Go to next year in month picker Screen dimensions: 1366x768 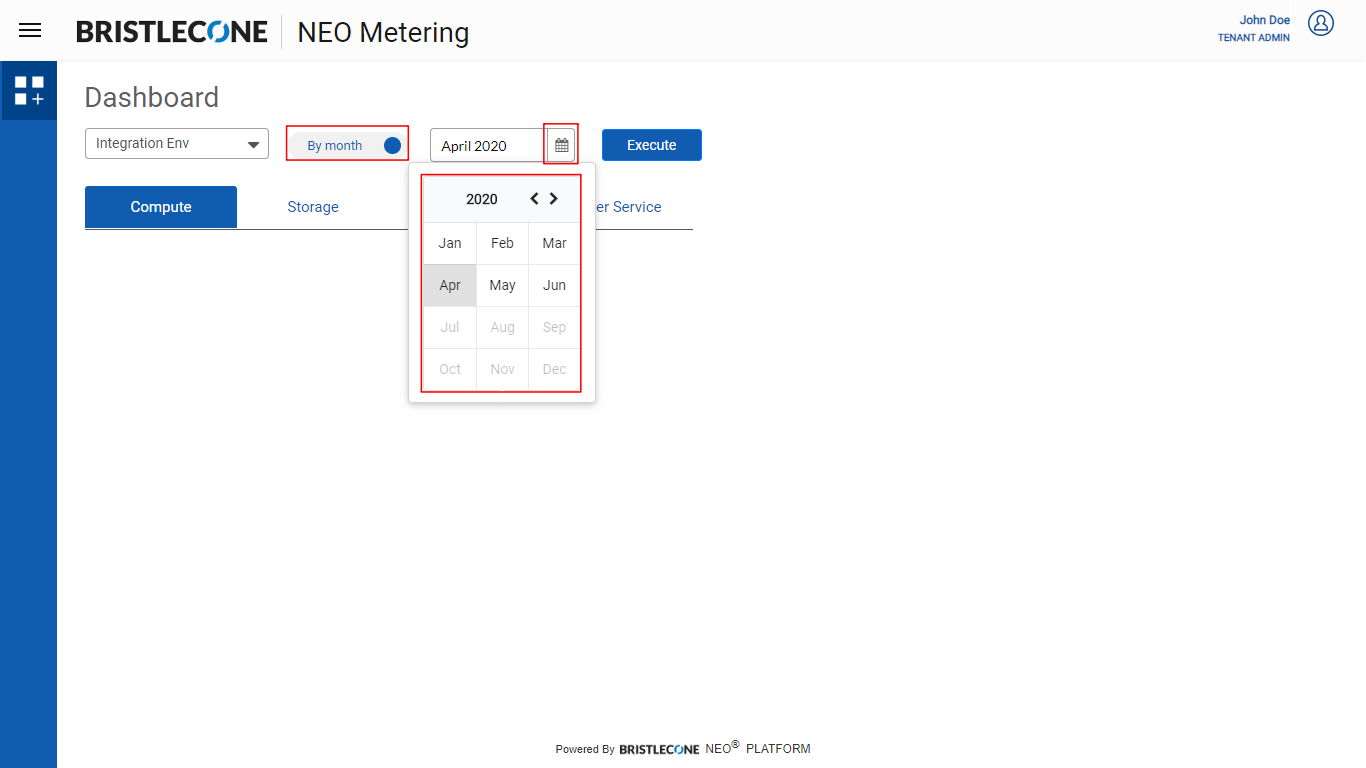click(x=554, y=198)
